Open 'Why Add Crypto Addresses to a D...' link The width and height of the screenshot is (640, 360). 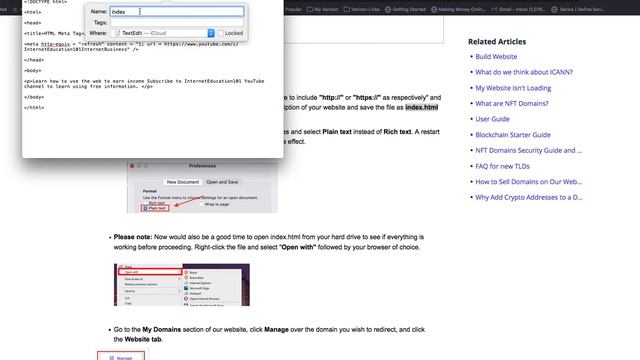tap(529, 198)
